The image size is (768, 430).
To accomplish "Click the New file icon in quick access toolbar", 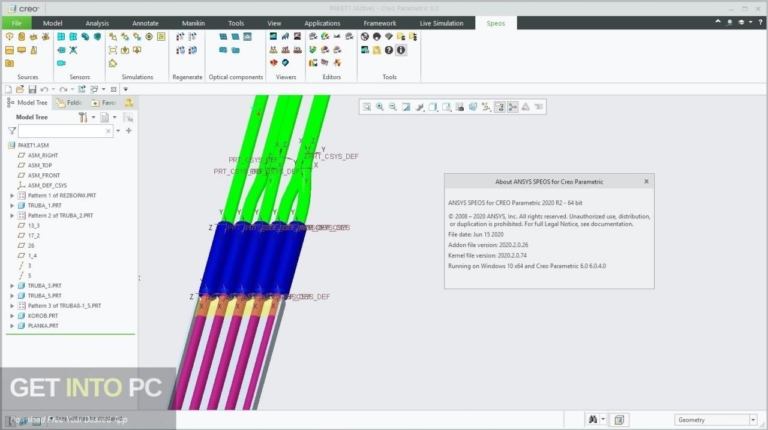I will (8, 89).
